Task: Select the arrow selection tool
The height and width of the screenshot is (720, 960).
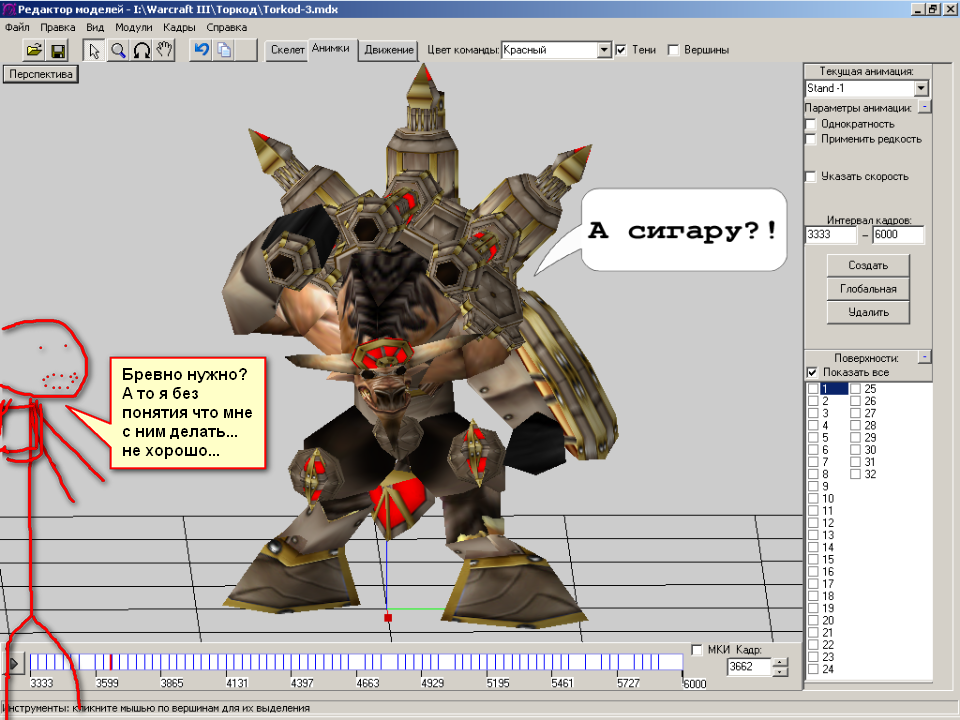Action: pos(94,50)
